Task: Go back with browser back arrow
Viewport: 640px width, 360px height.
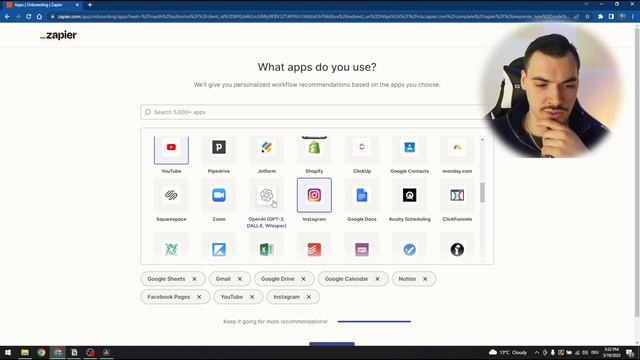Action: click(7, 17)
